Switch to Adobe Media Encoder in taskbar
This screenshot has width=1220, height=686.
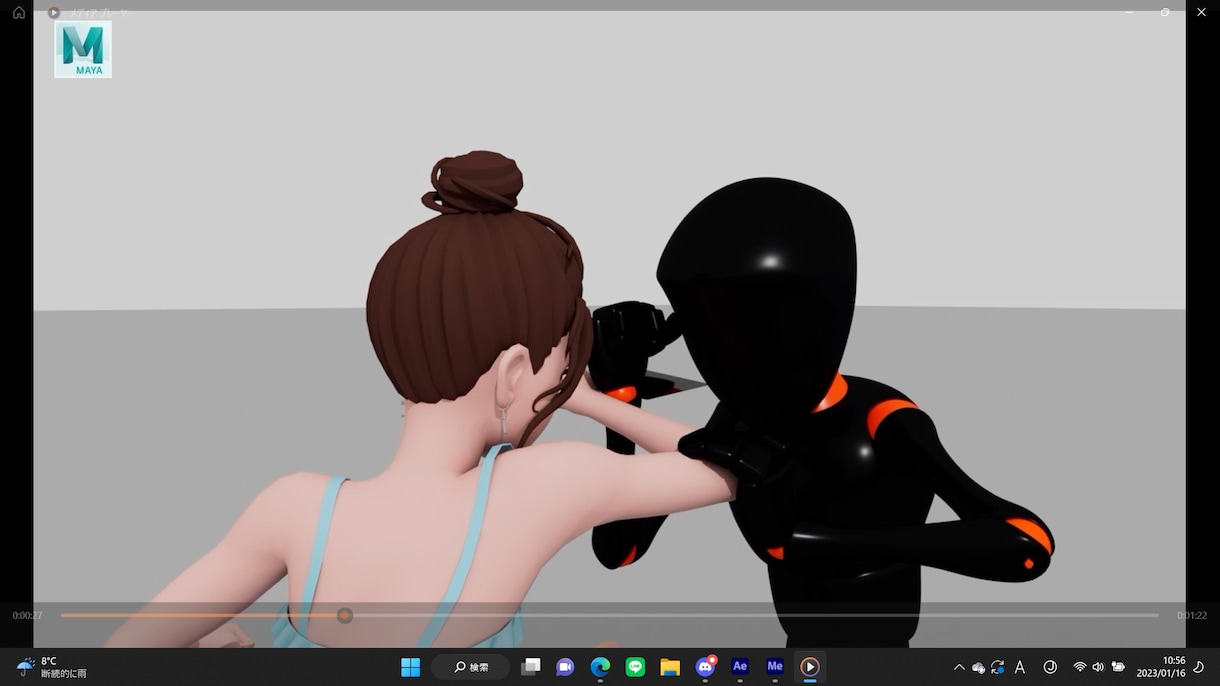coord(775,667)
